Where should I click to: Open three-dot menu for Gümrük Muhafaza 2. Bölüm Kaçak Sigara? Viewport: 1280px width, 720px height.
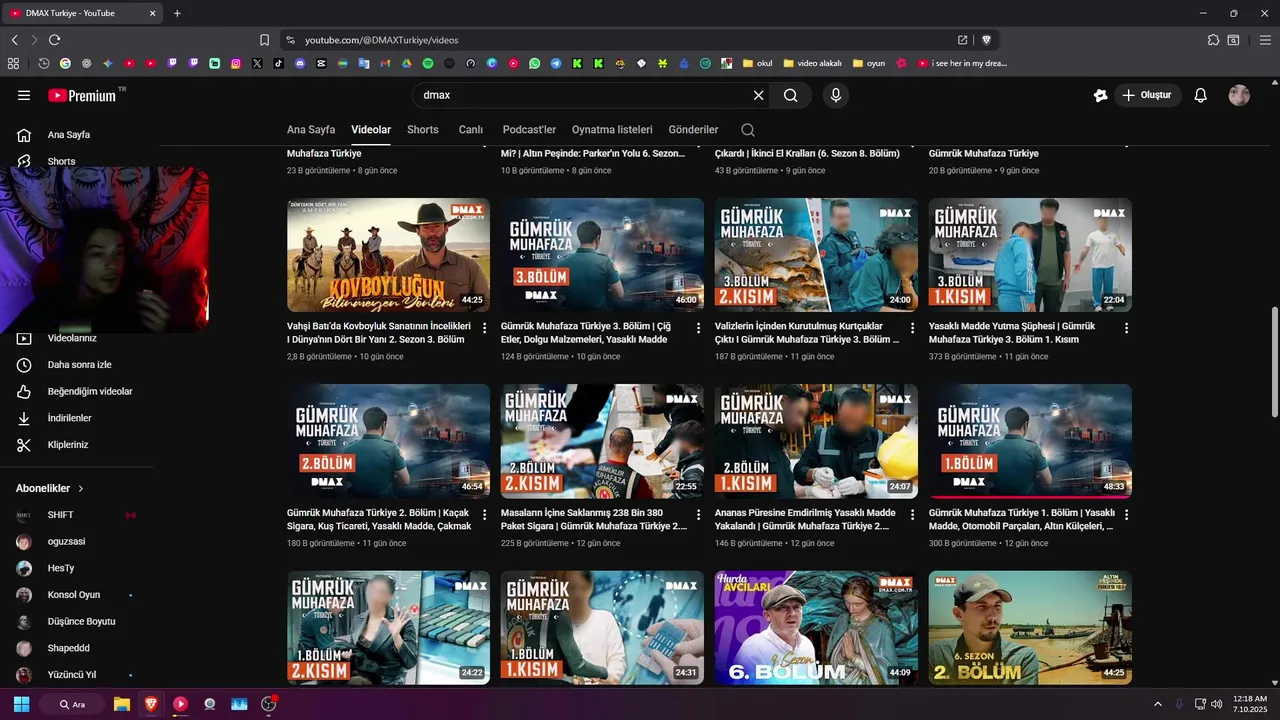(x=485, y=515)
